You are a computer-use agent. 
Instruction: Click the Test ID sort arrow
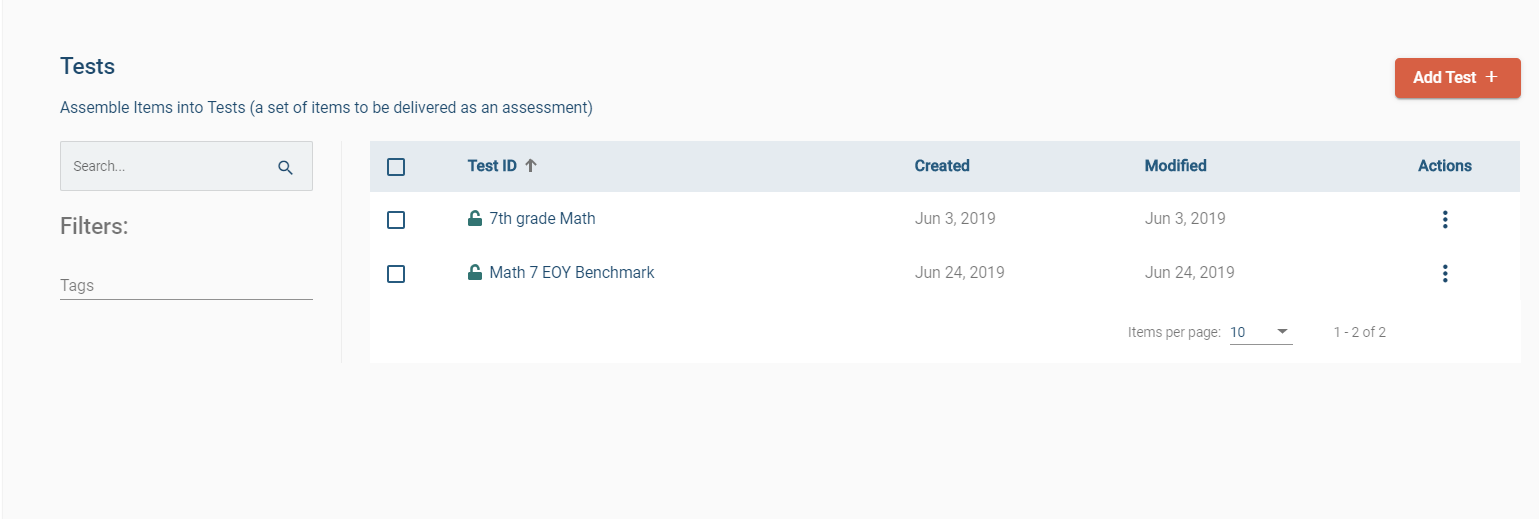coord(531,166)
